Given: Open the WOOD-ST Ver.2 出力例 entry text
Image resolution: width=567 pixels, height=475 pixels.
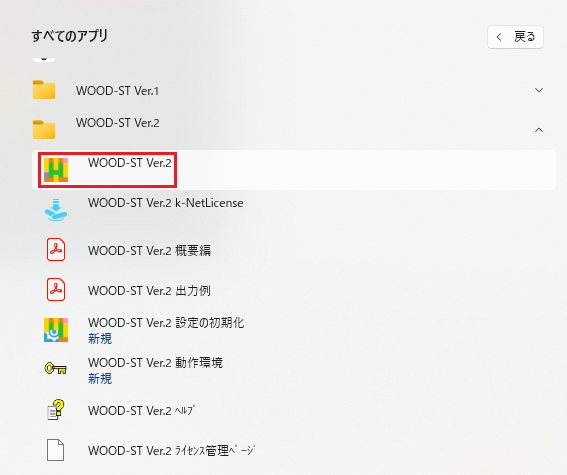Looking at the screenshot, I should (x=149, y=291).
